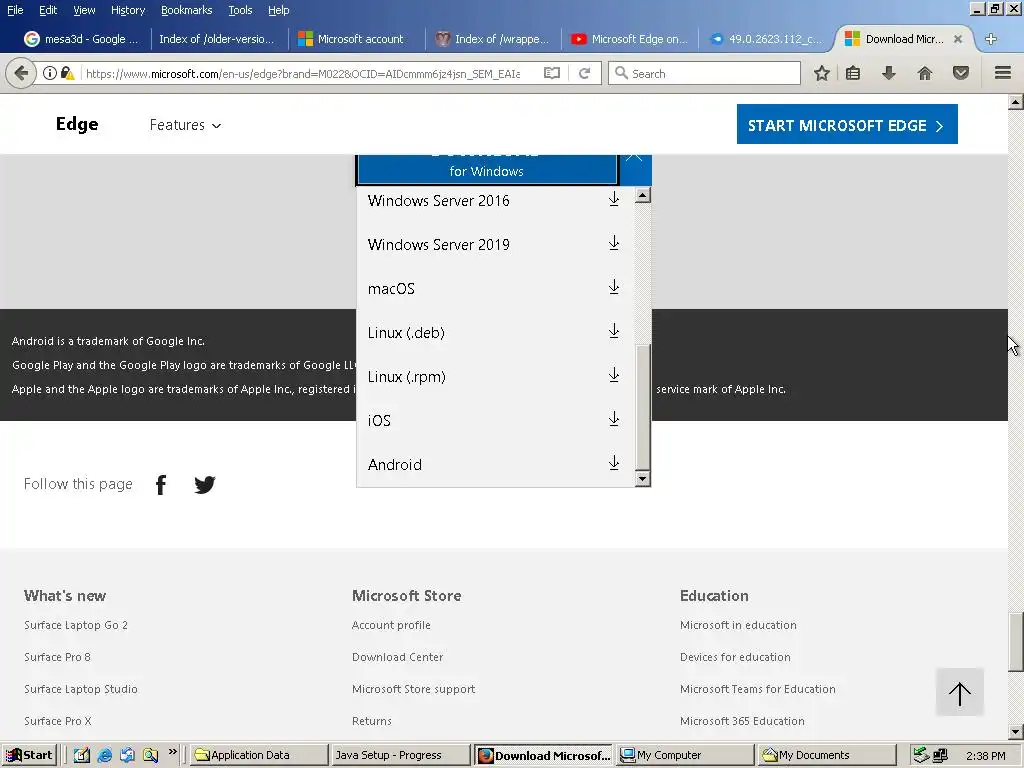Open the View menu
Image resolution: width=1024 pixels, height=768 pixels.
pos(84,10)
